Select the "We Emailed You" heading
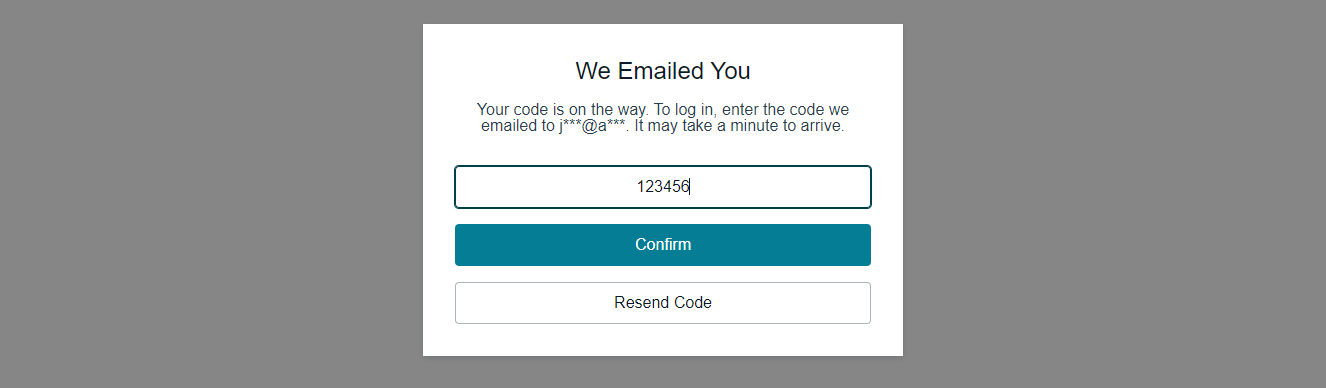This screenshot has height=388, width=1326. pos(663,71)
